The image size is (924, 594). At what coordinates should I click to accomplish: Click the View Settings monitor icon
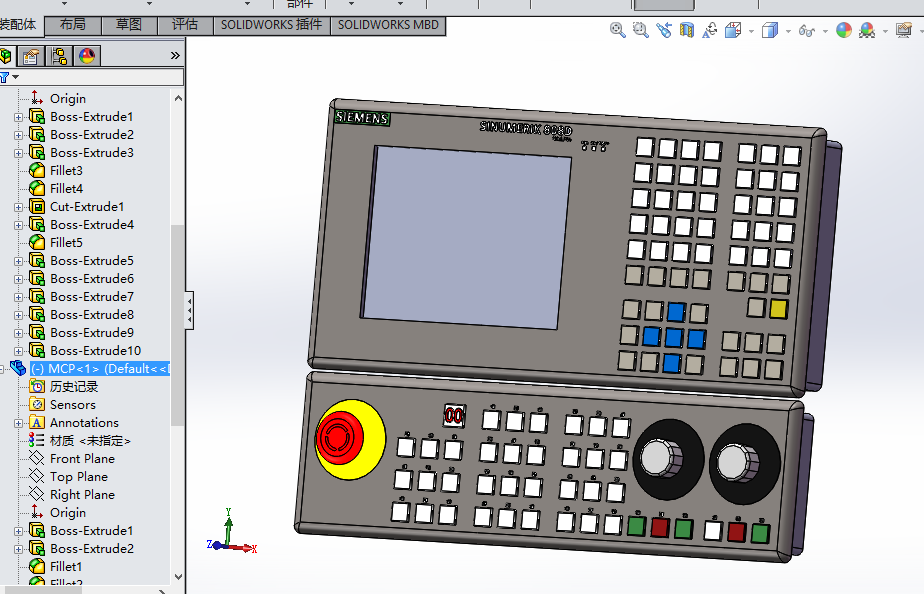coord(904,30)
